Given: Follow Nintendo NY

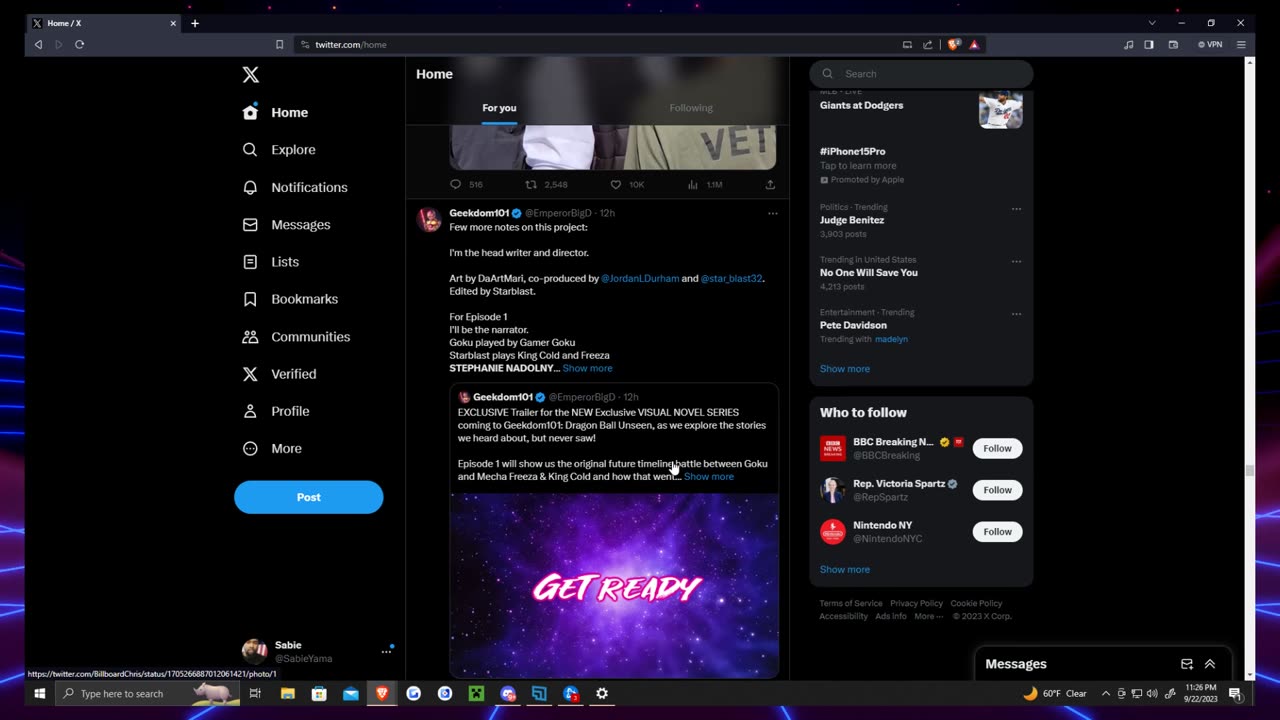Looking at the screenshot, I should click(997, 532).
